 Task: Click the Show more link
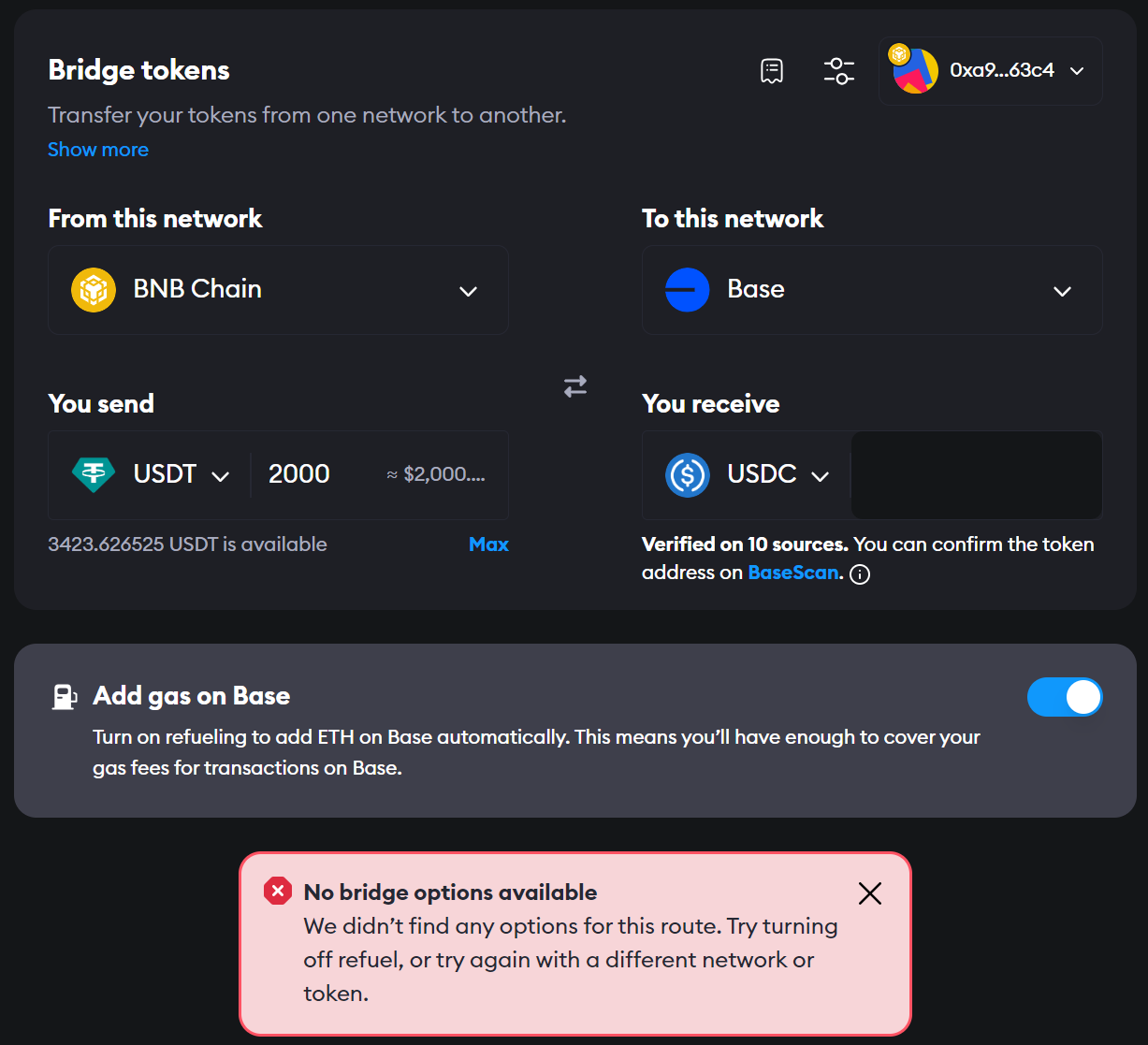[98, 150]
